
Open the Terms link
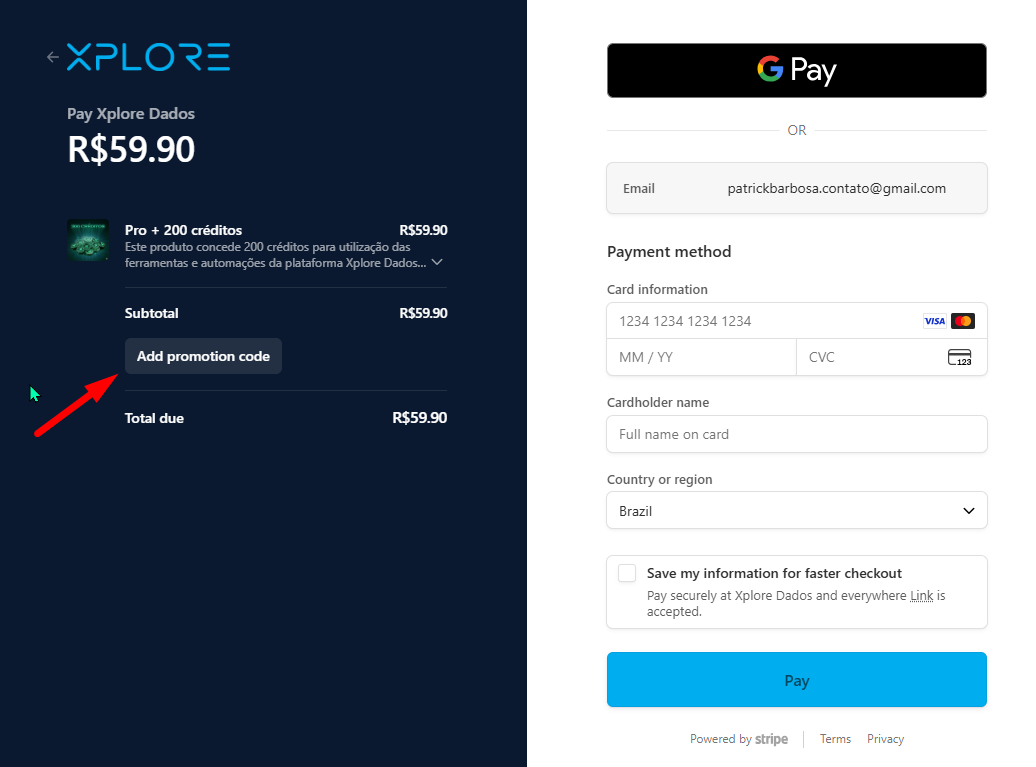pos(835,739)
